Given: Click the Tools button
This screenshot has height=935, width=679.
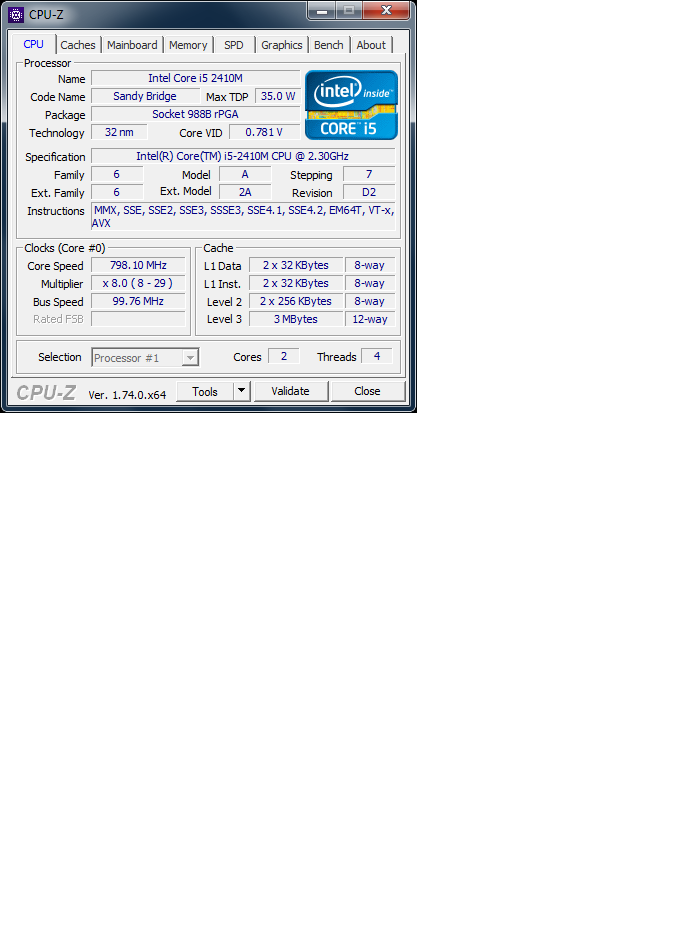Looking at the screenshot, I should pos(204,392).
